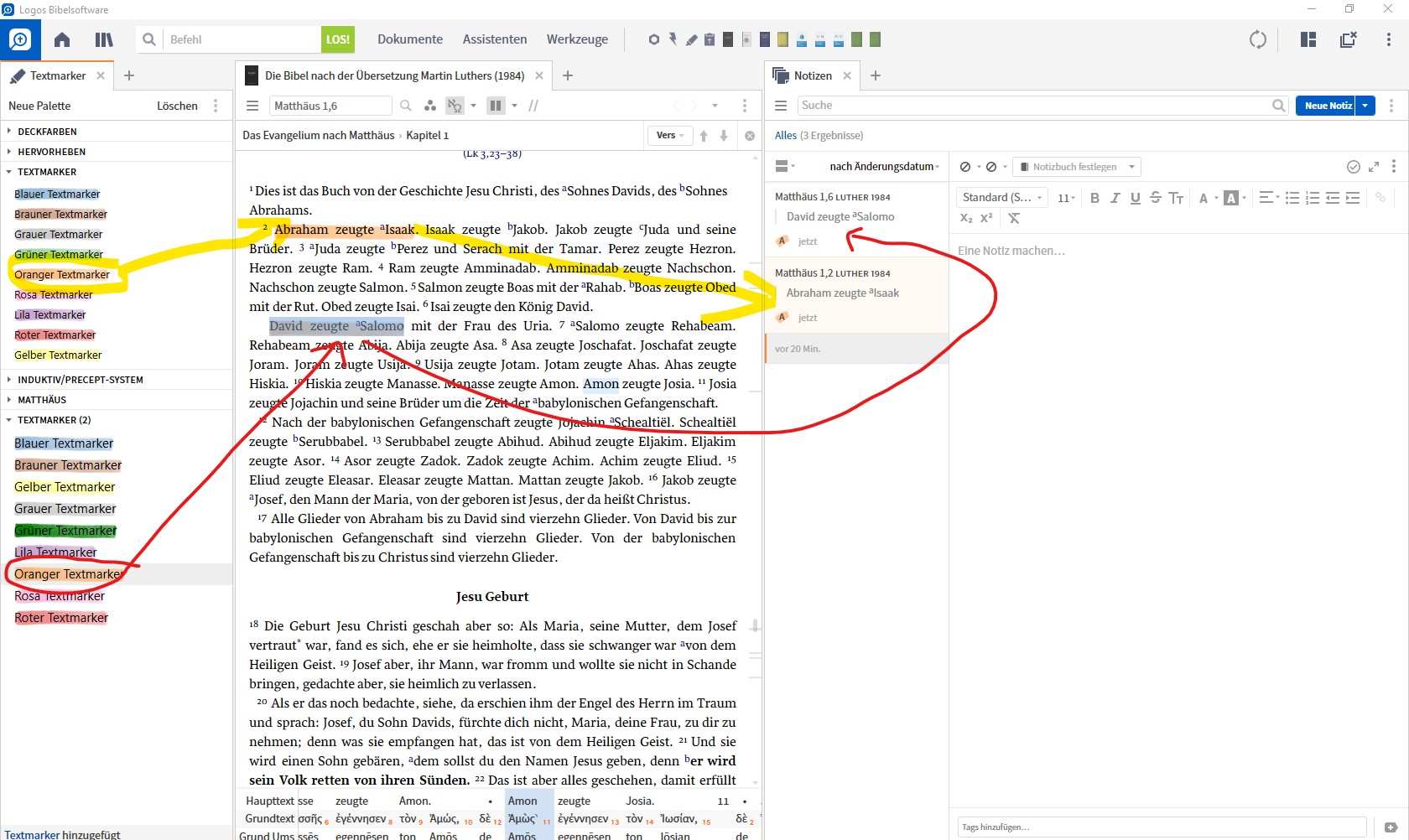Choose Grüner Textmarker in TEXTMARKER (2)
This screenshot has height=840, width=1409.
pos(65,531)
